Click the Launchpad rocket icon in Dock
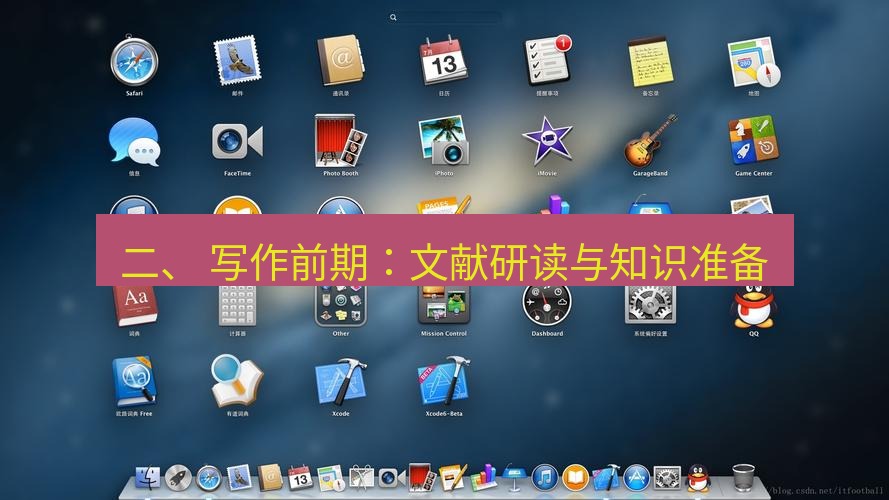This screenshot has height=500, width=889. tap(178, 478)
